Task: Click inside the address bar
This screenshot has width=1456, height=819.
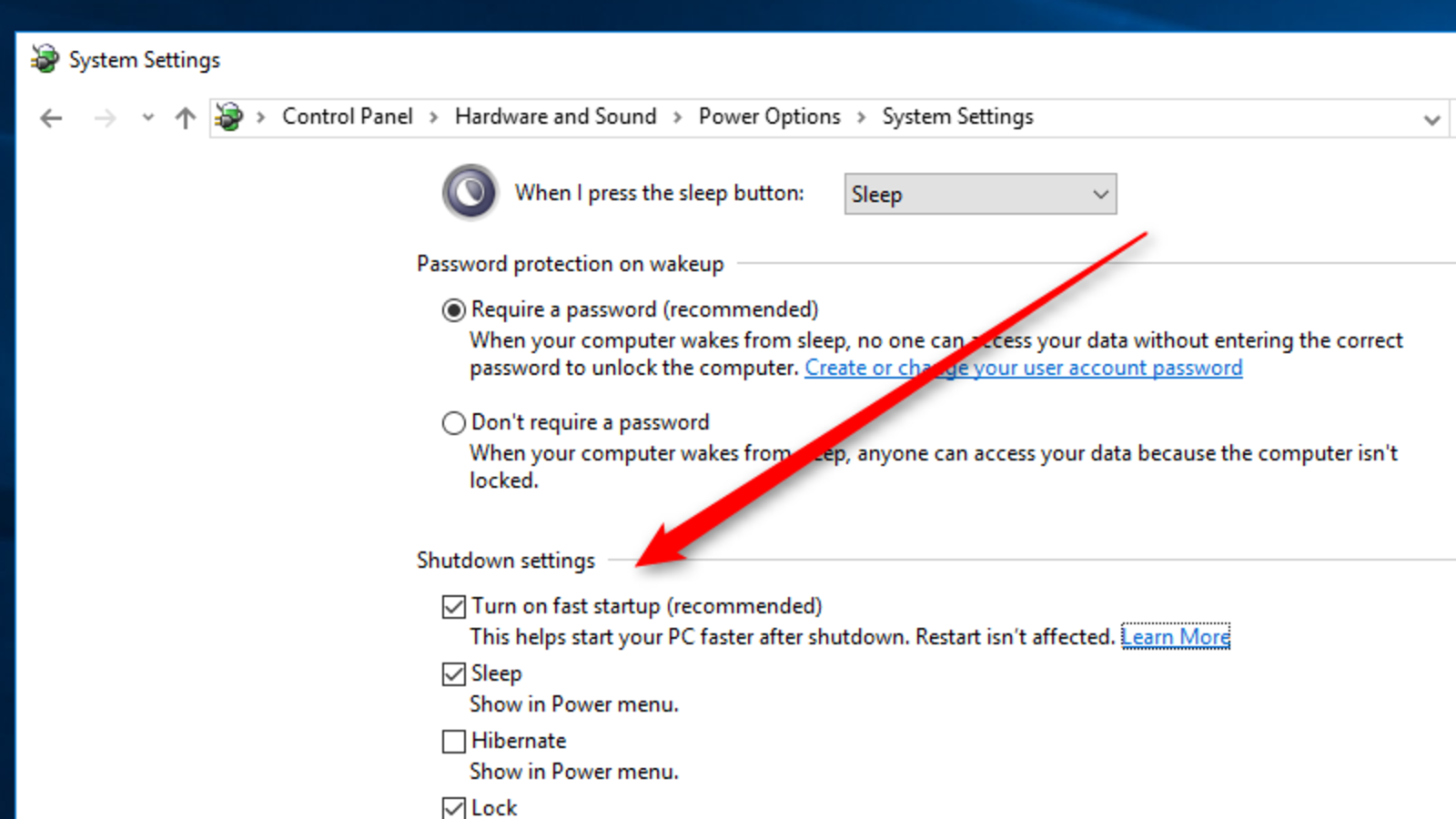Action: 1228,116
